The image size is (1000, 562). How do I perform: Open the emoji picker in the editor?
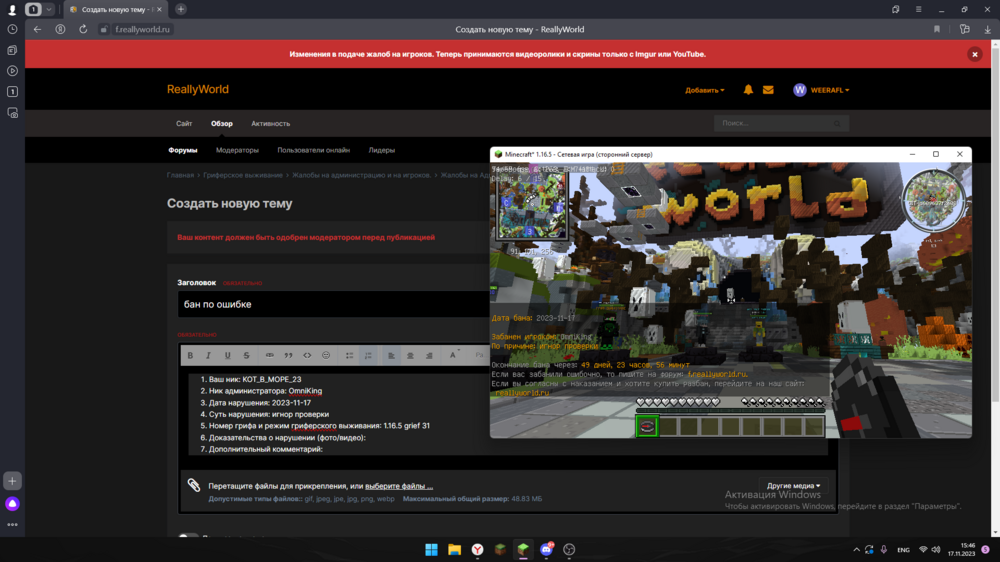click(326, 355)
